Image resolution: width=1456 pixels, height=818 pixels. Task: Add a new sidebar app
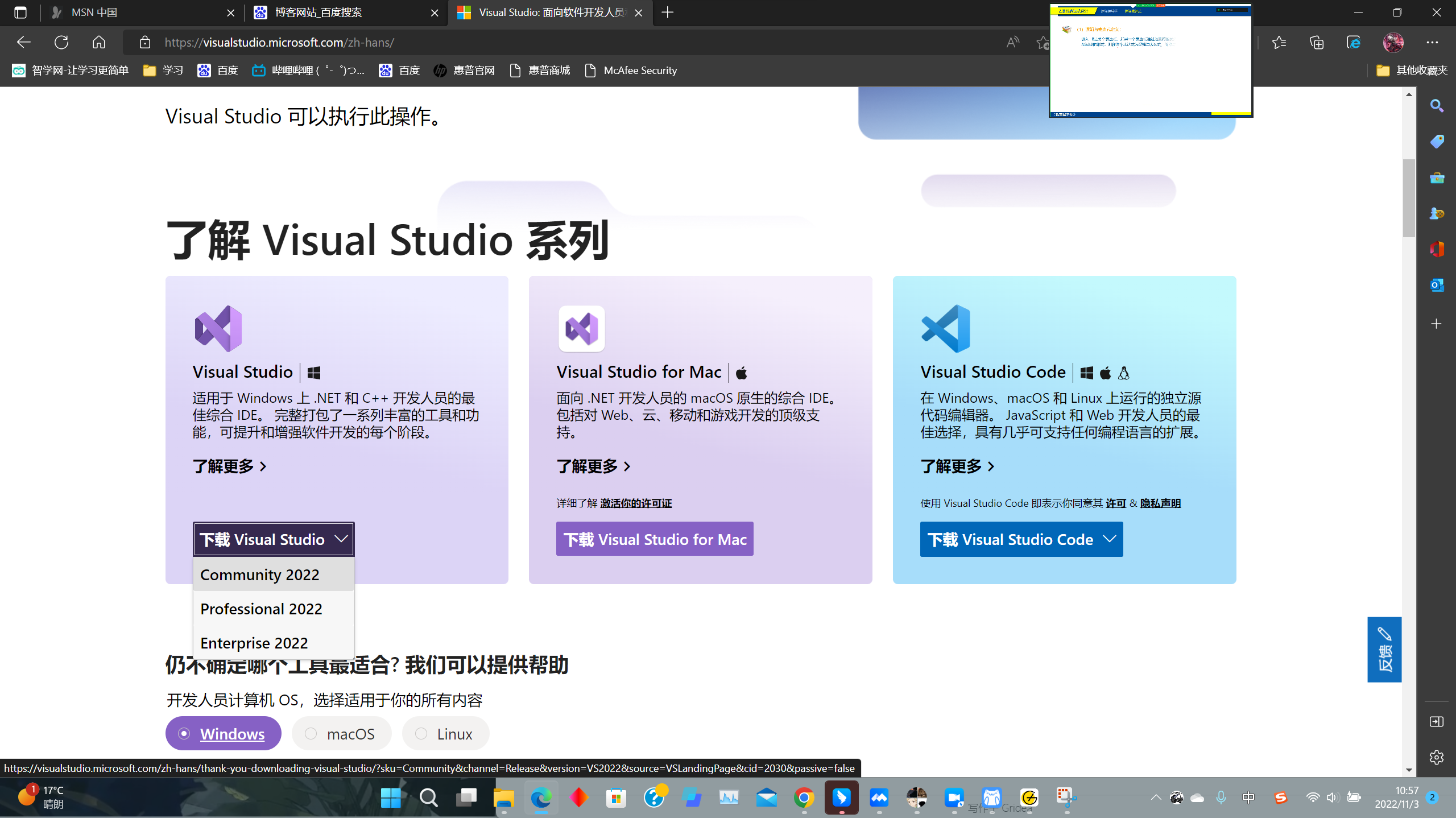coord(1437,324)
